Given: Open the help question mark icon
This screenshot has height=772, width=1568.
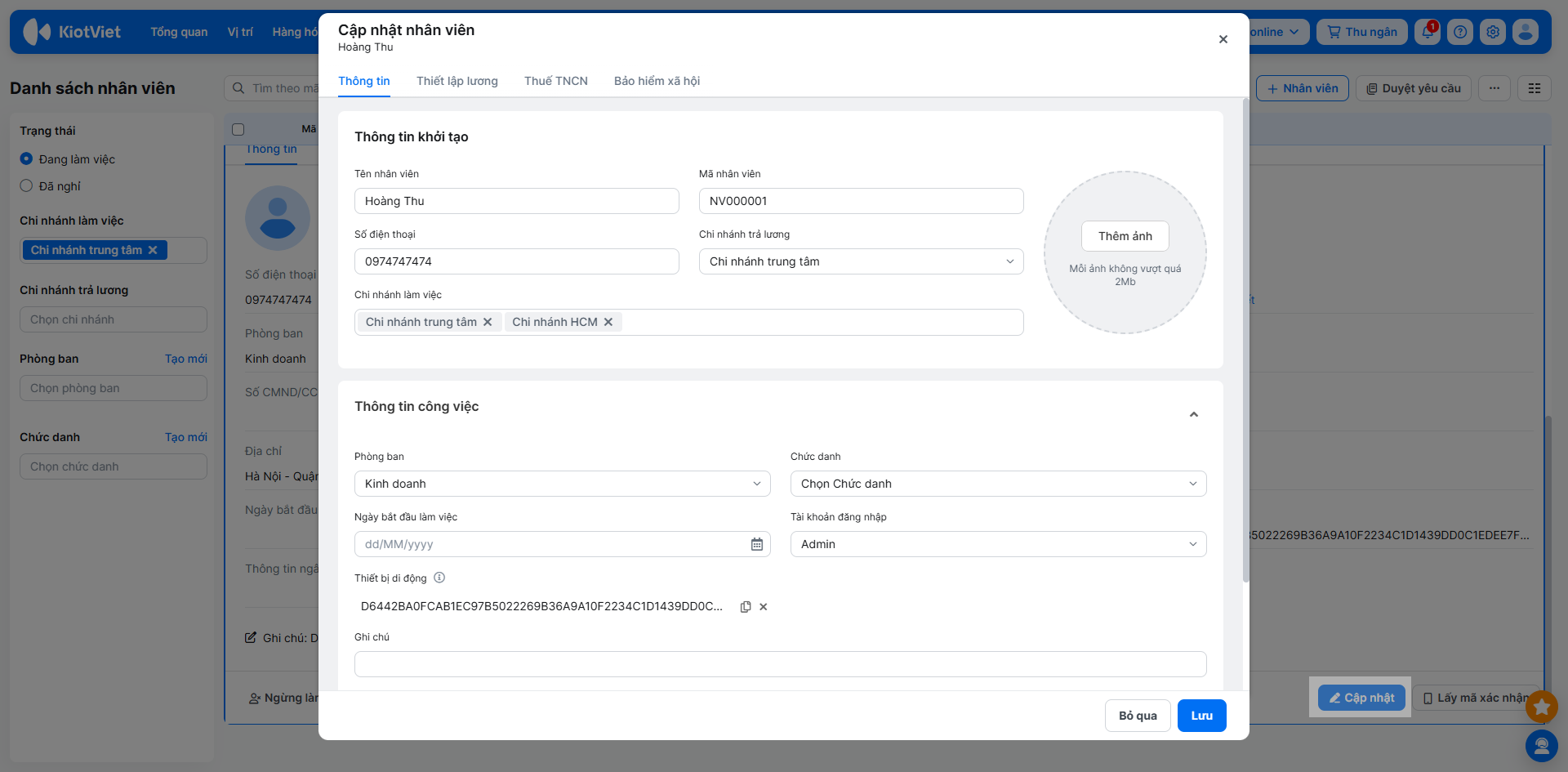Looking at the screenshot, I should (1460, 32).
